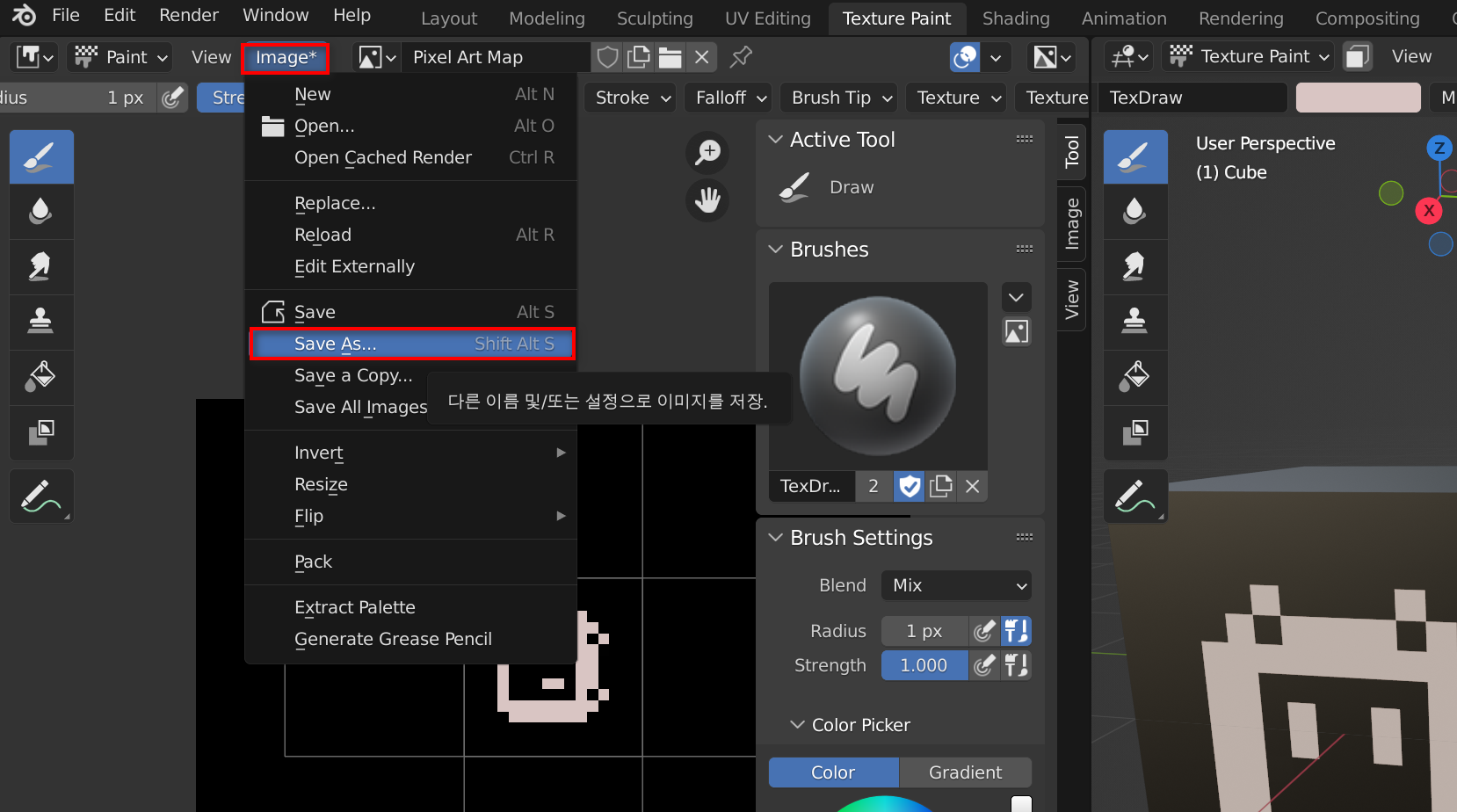Collapse the Active Tool panel
Image resolution: width=1457 pixels, height=812 pixels.
(x=775, y=140)
